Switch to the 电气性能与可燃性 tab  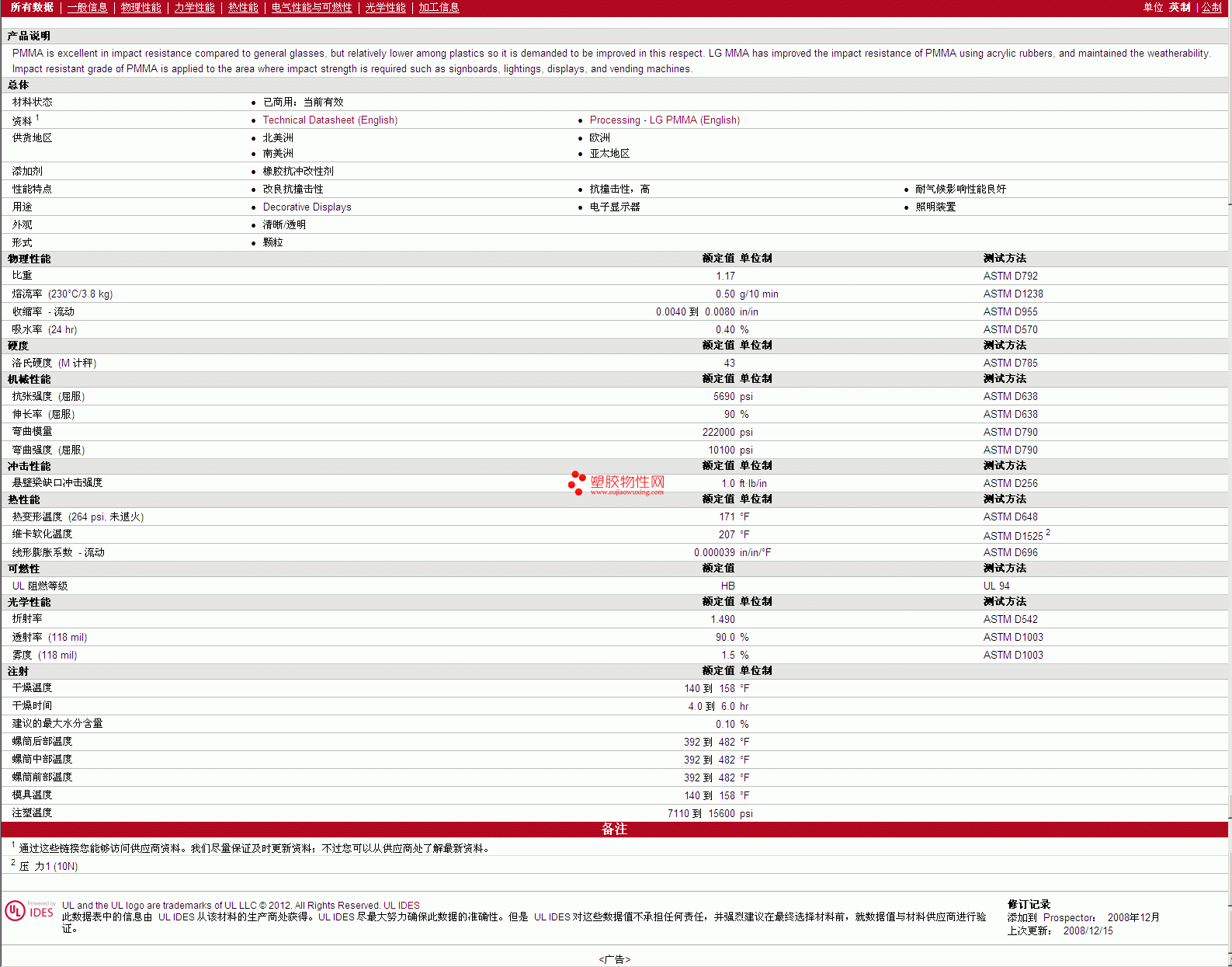coord(312,8)
